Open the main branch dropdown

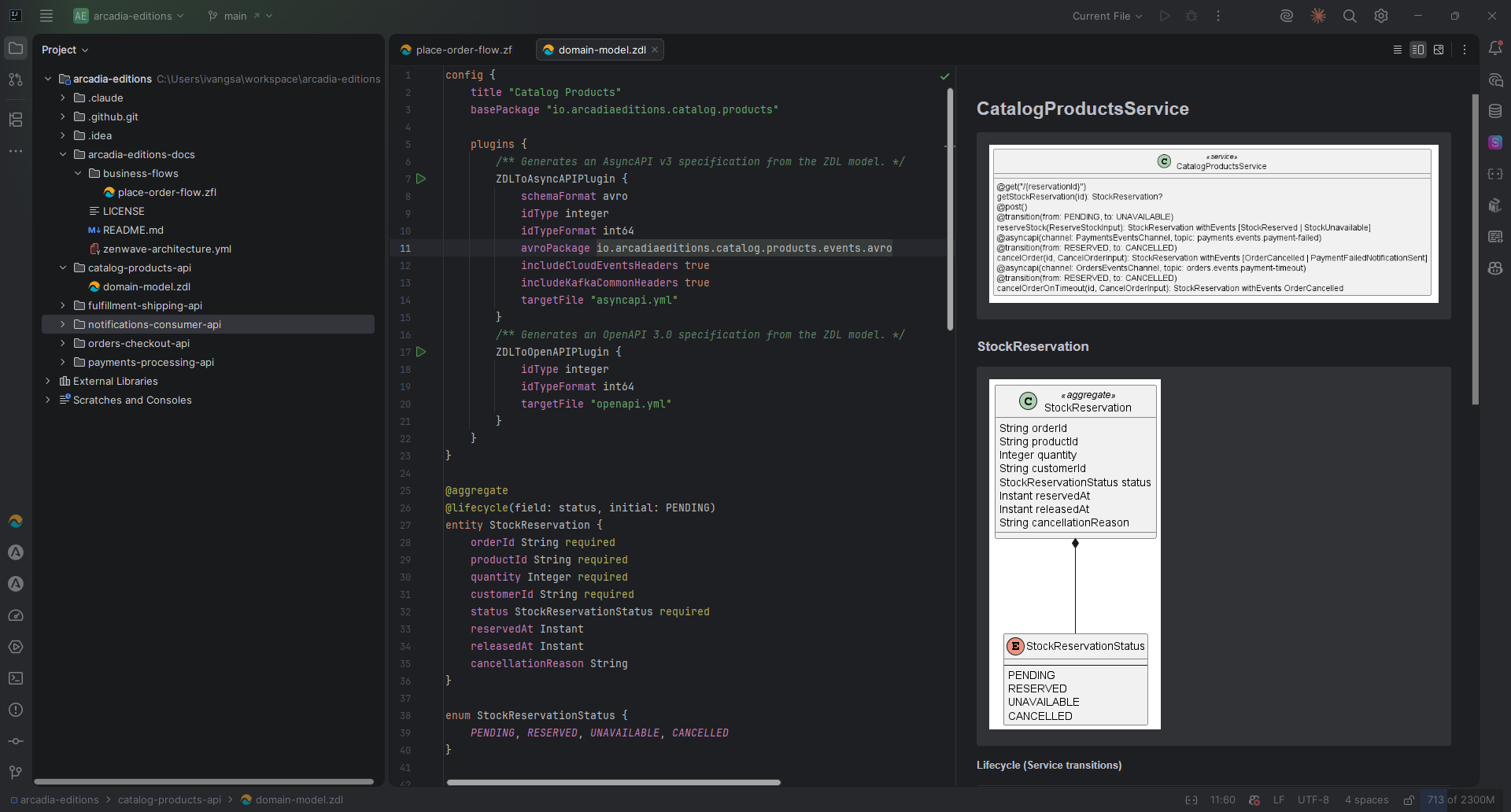[x=240, y=16]
